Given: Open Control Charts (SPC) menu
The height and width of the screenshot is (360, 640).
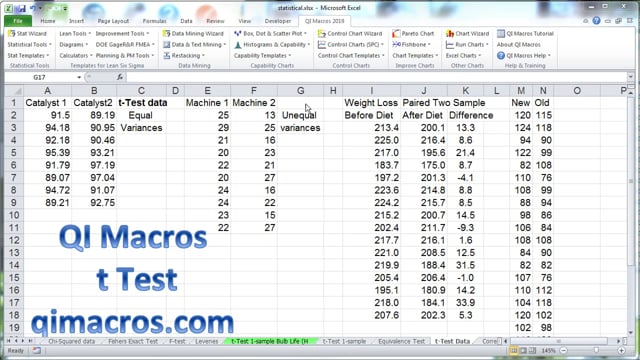Looking at the screenshot, I should (351, 44).
